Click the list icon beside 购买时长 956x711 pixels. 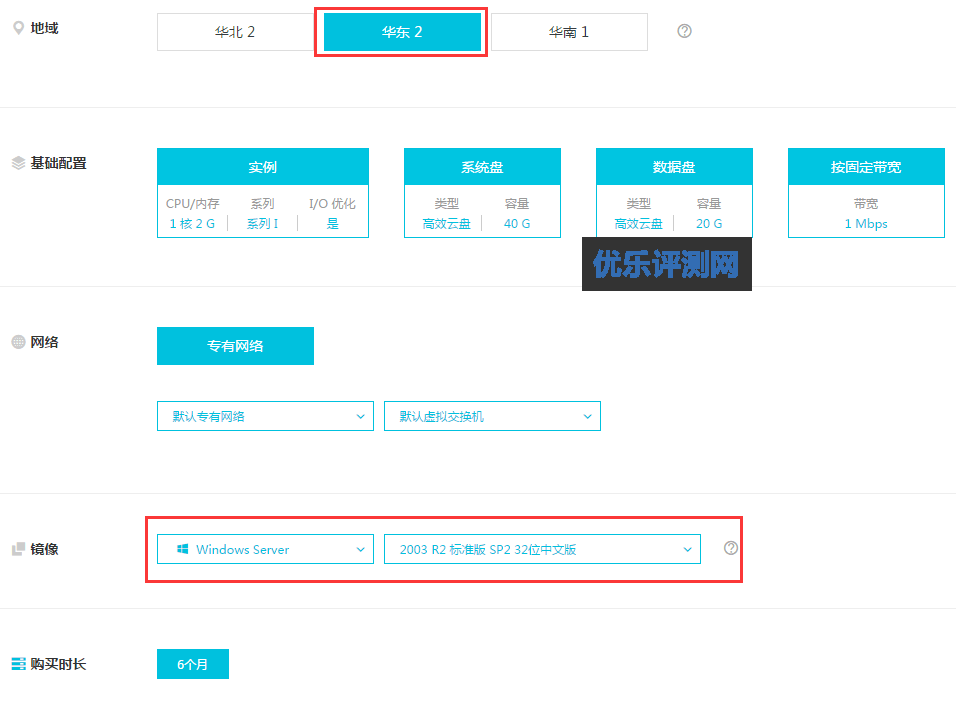(x=18, y=664)
